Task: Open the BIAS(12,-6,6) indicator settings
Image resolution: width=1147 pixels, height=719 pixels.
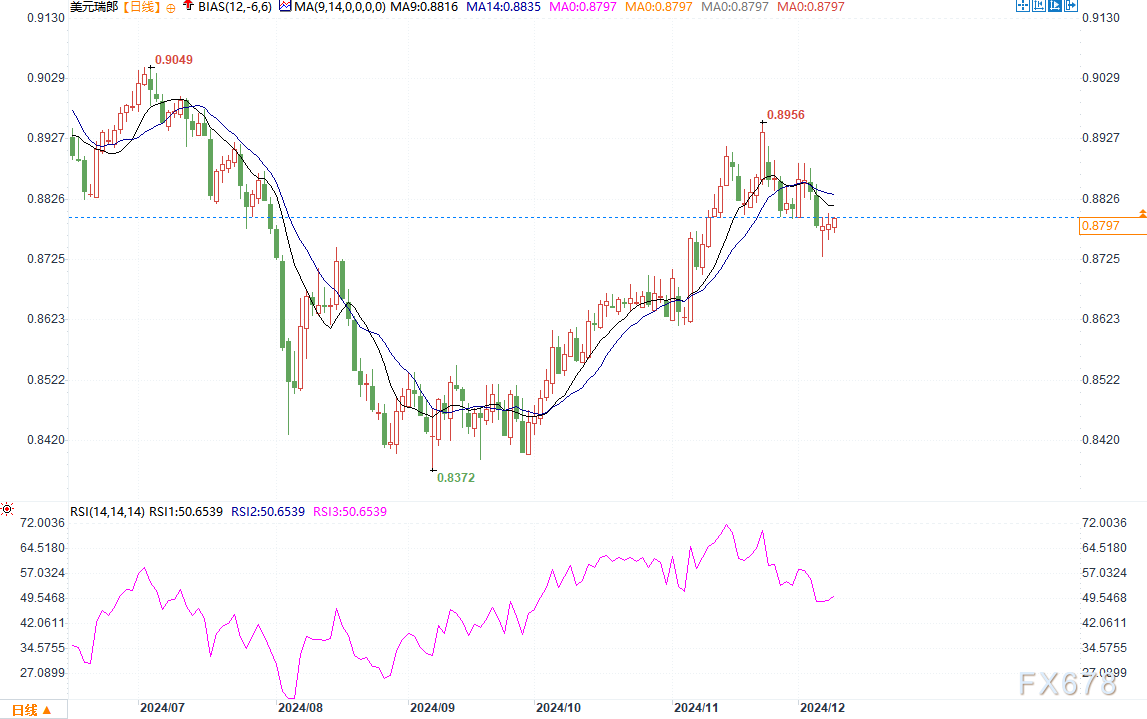Action: coord(234,7)
